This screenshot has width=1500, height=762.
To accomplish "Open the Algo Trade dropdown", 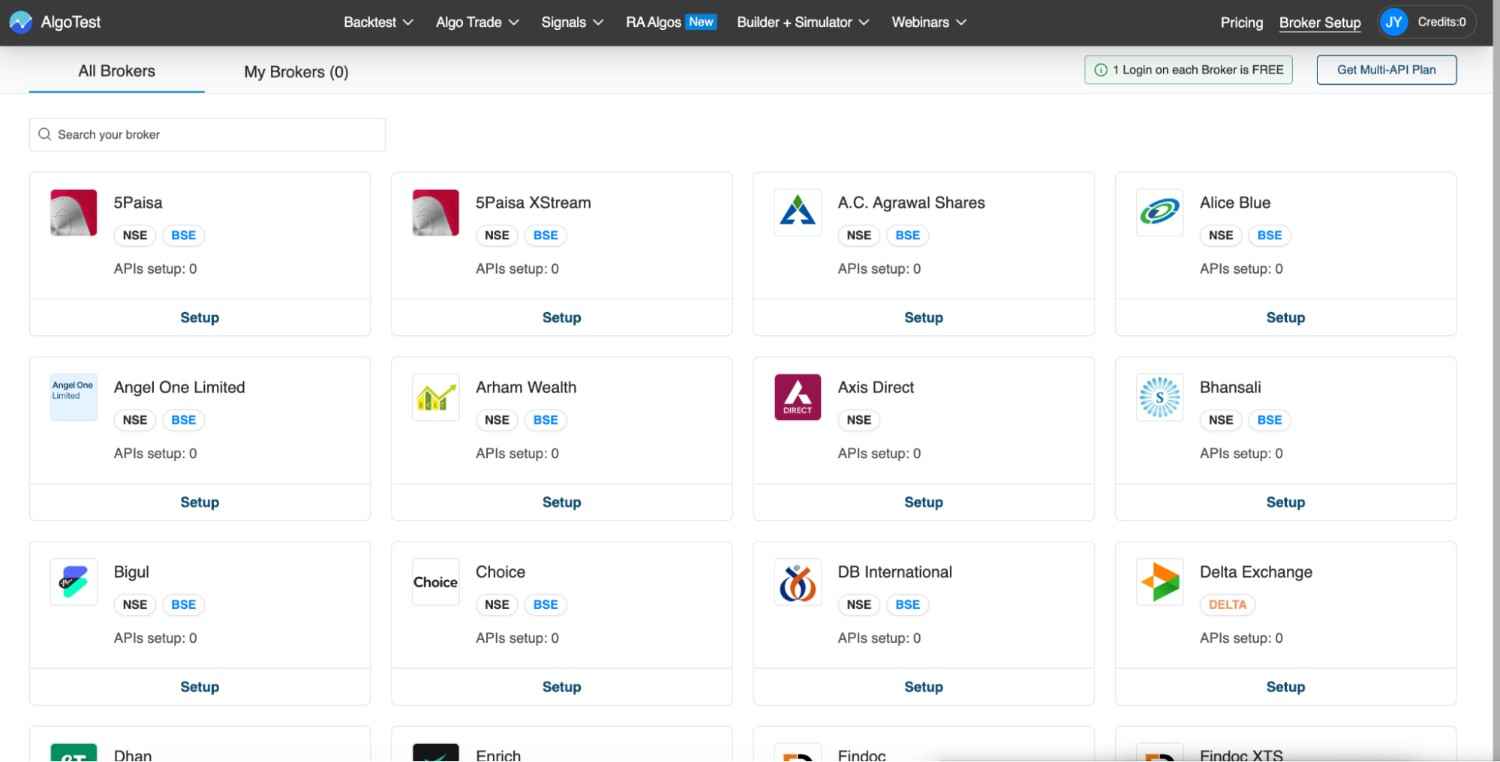I will pyautogui.click(x=478, y=22).
